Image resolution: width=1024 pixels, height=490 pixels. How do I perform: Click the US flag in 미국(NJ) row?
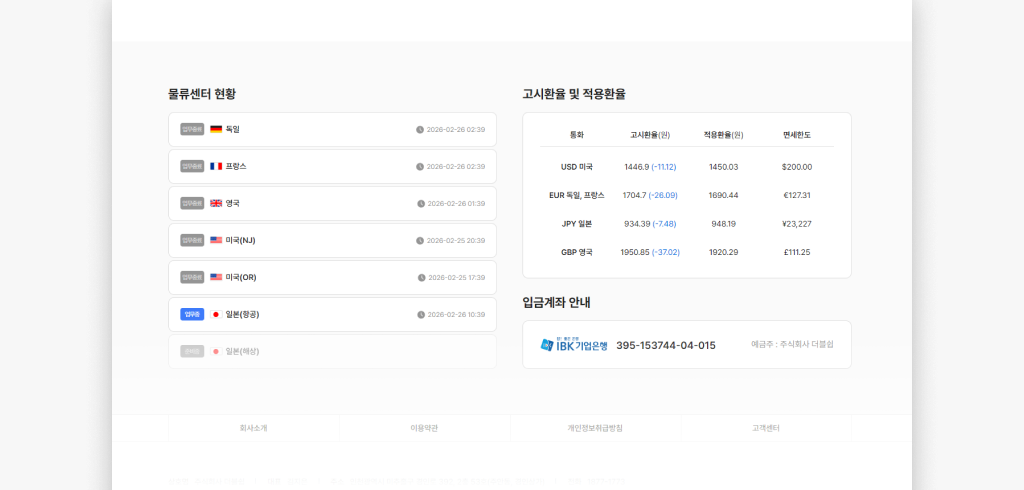tap(216, 240)
